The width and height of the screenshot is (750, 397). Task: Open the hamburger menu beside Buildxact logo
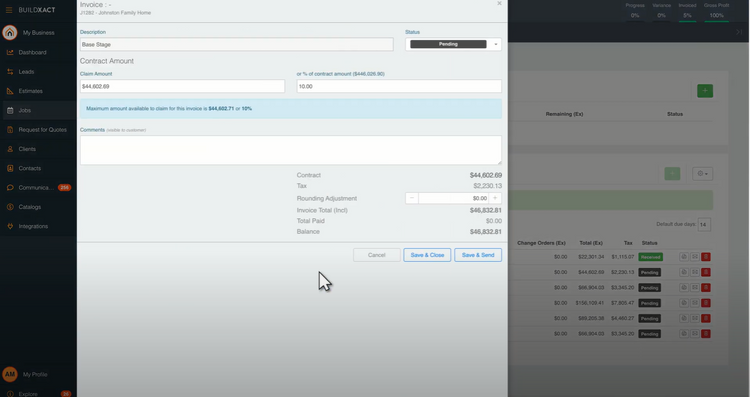[9, 10]
